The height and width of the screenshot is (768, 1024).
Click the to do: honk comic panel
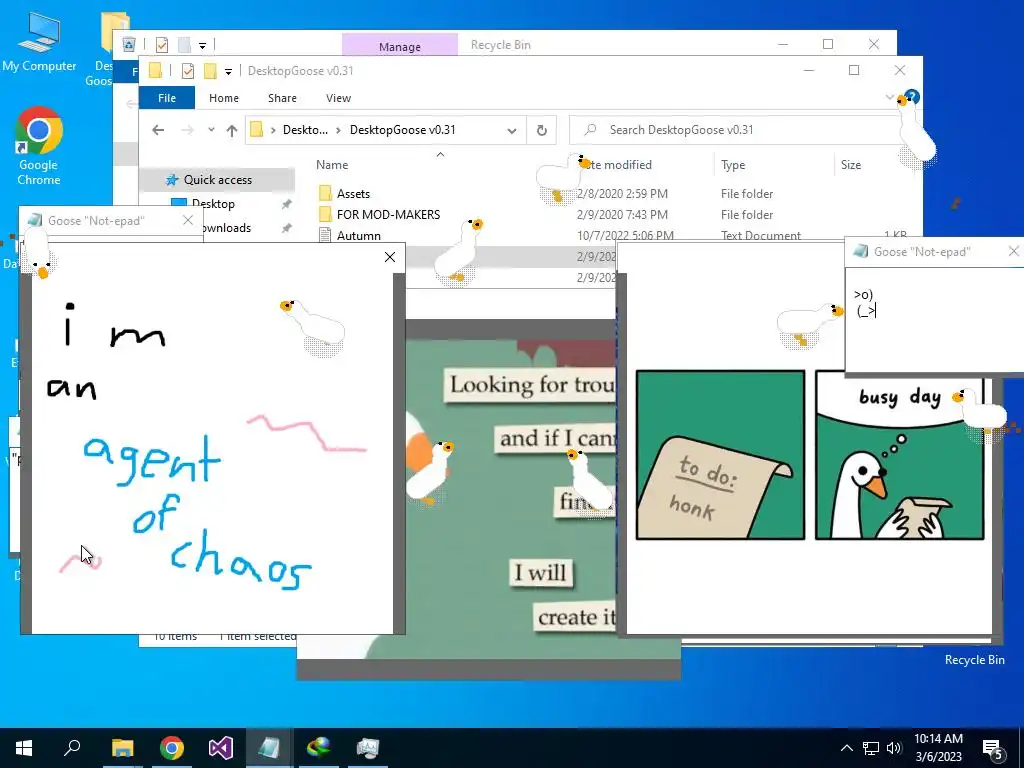(x=720, y=455)
